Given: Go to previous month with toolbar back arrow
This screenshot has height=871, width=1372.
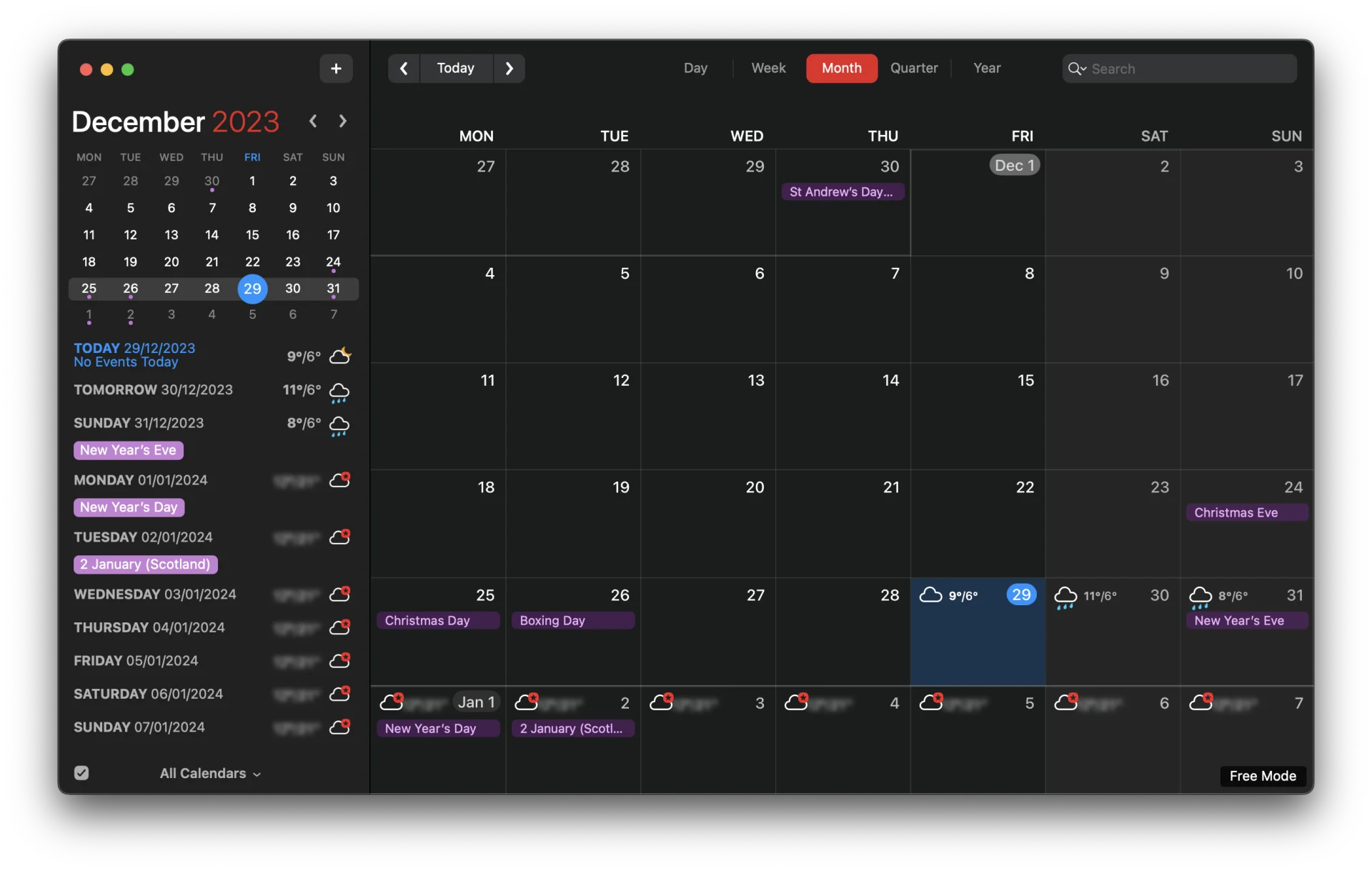Looking at the screenshot, I should [404, 69].
